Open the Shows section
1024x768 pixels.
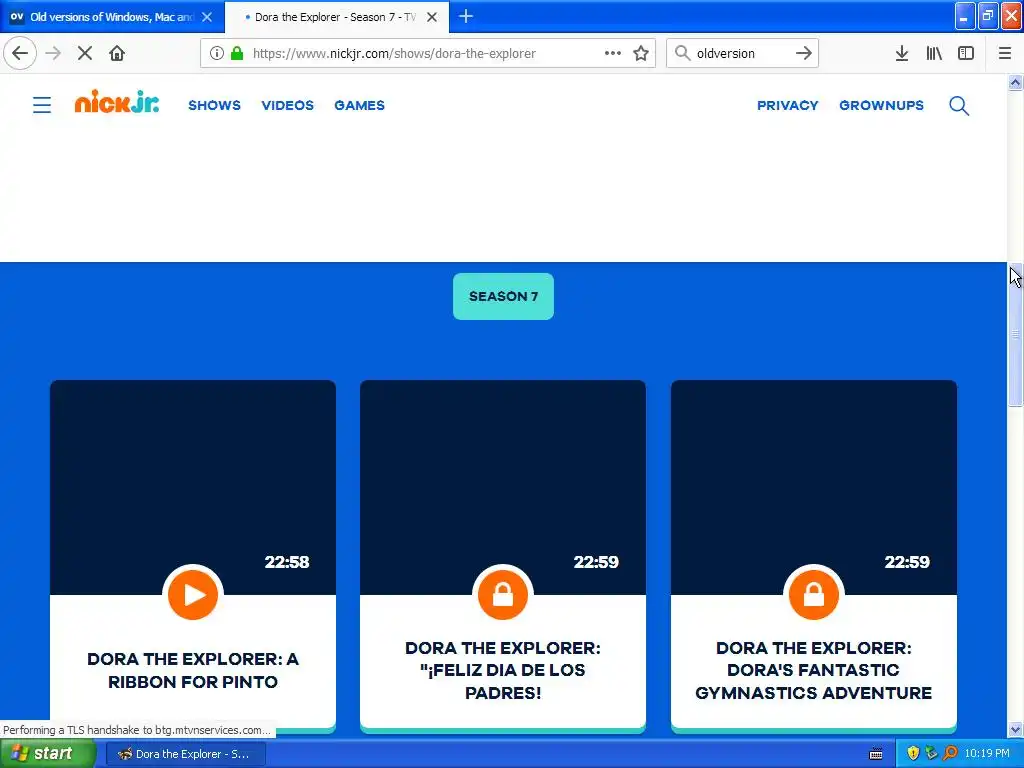(214, 105)
